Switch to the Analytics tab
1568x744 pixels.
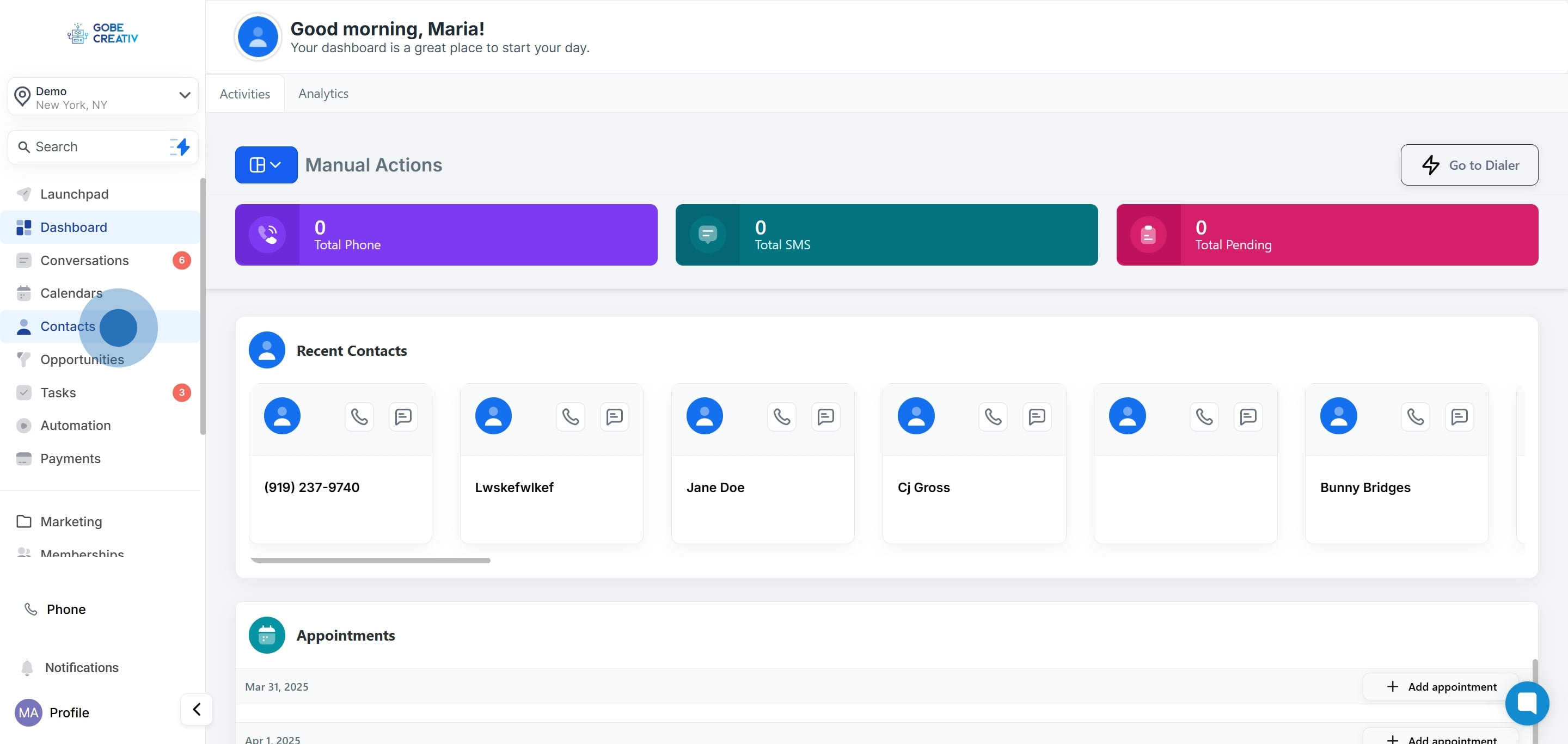click(323, 94)
